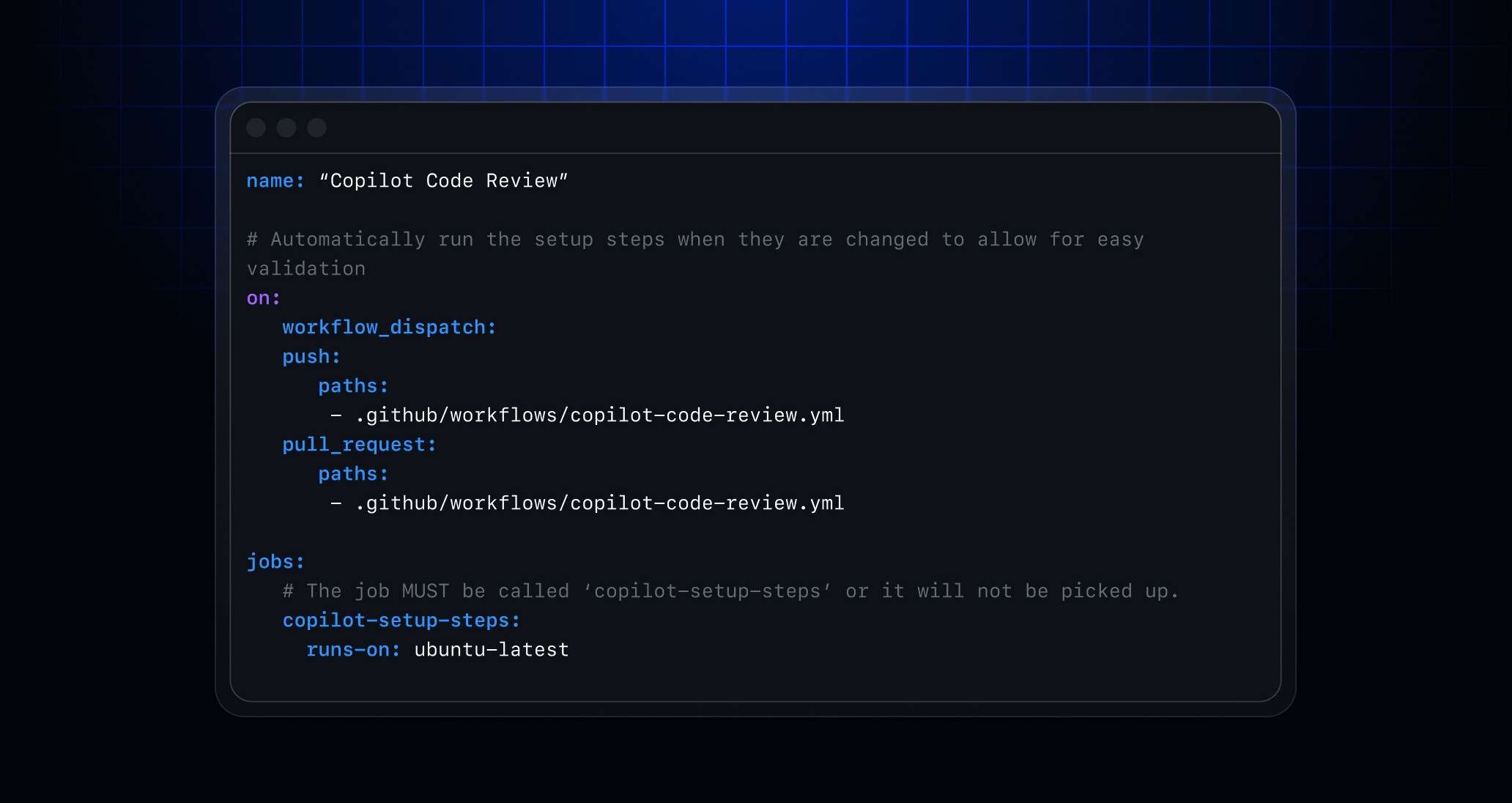Click the 'The job MUST be called' comment

coord(731,591)
